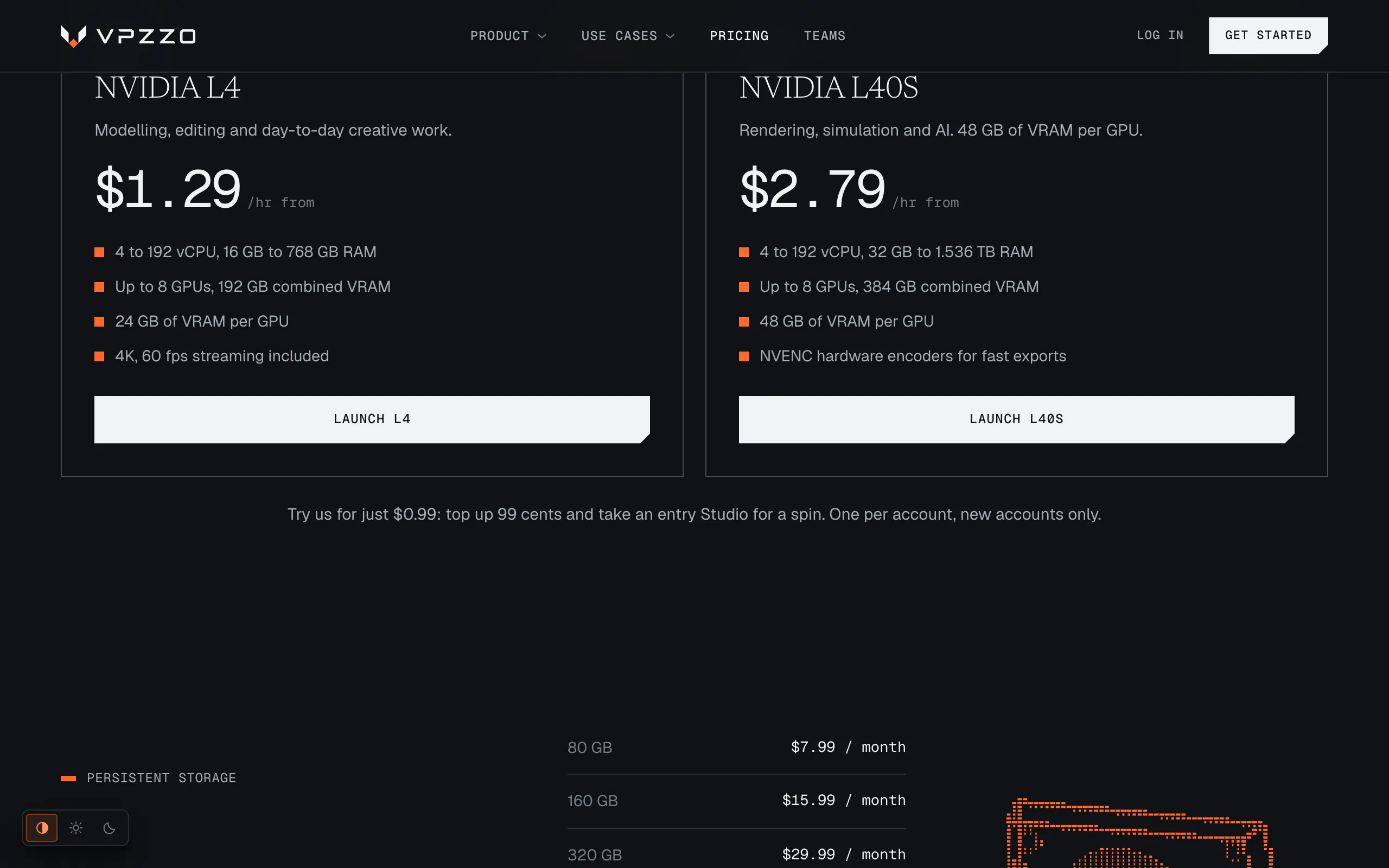This screenshot has height=868, width=1389.
Task: Click 'Up to 8 GPUs, 192 GB combined VRAM'
Action: point(252,286)
